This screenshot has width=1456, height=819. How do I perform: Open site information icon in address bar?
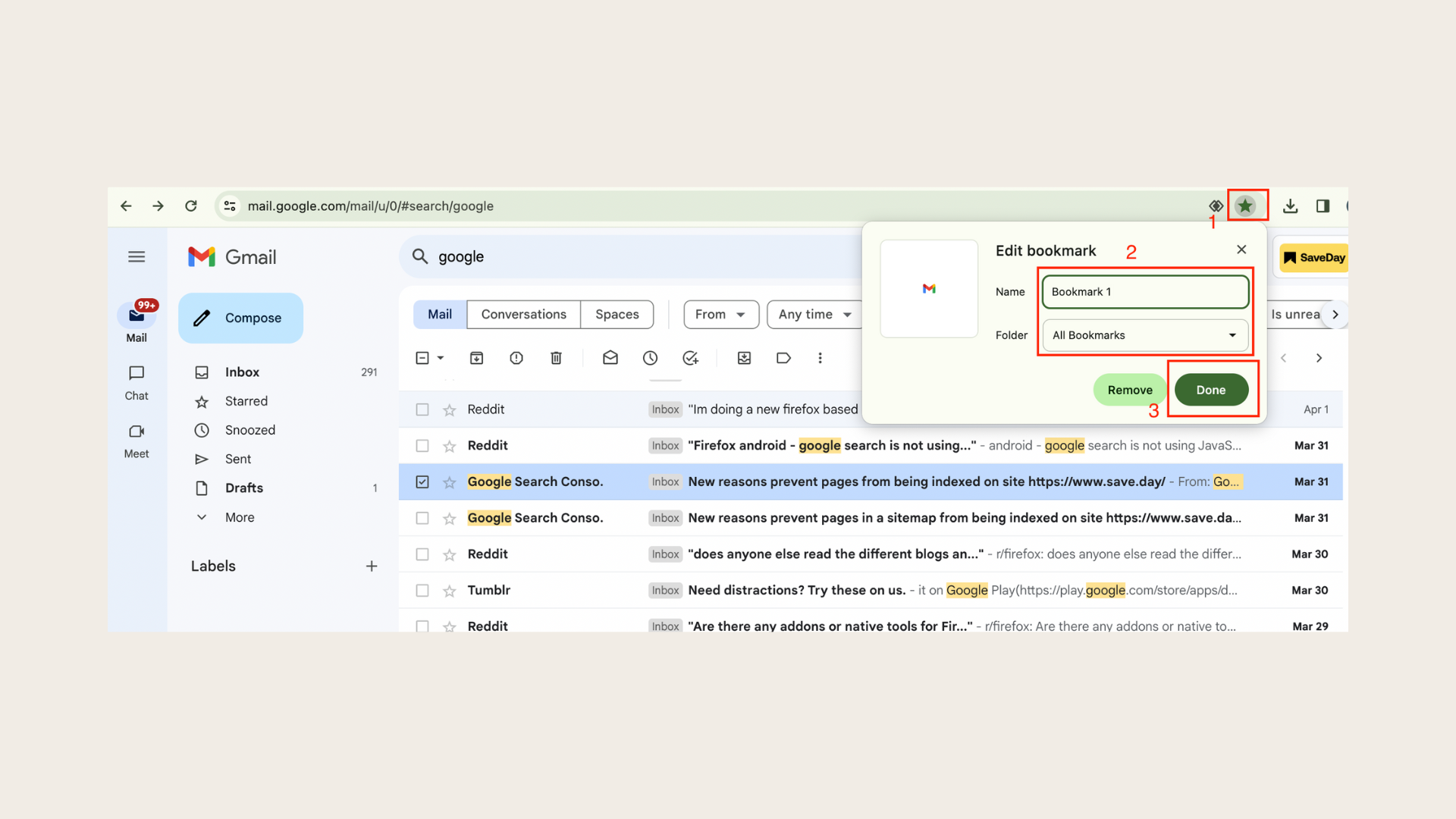click(x=230, y=206)
